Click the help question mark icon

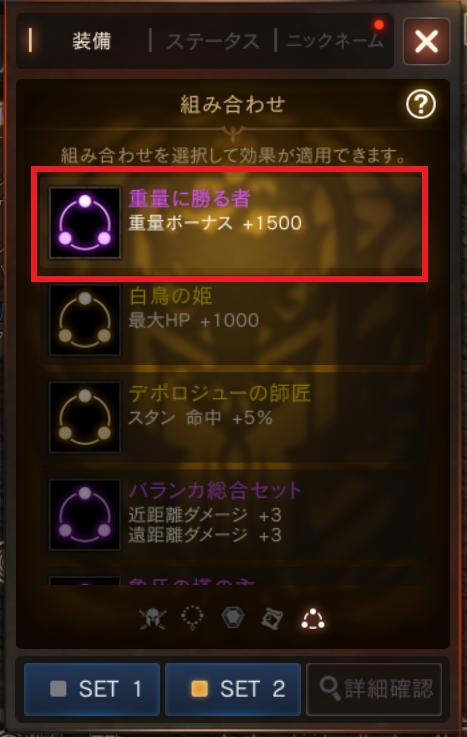tap(420, 104)
